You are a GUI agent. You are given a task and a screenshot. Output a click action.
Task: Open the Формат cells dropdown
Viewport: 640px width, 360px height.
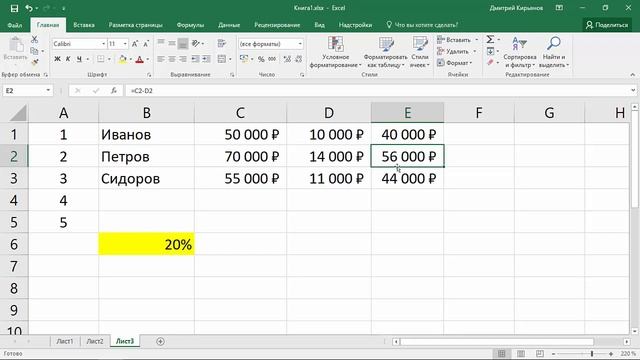[x=455, y=63]
